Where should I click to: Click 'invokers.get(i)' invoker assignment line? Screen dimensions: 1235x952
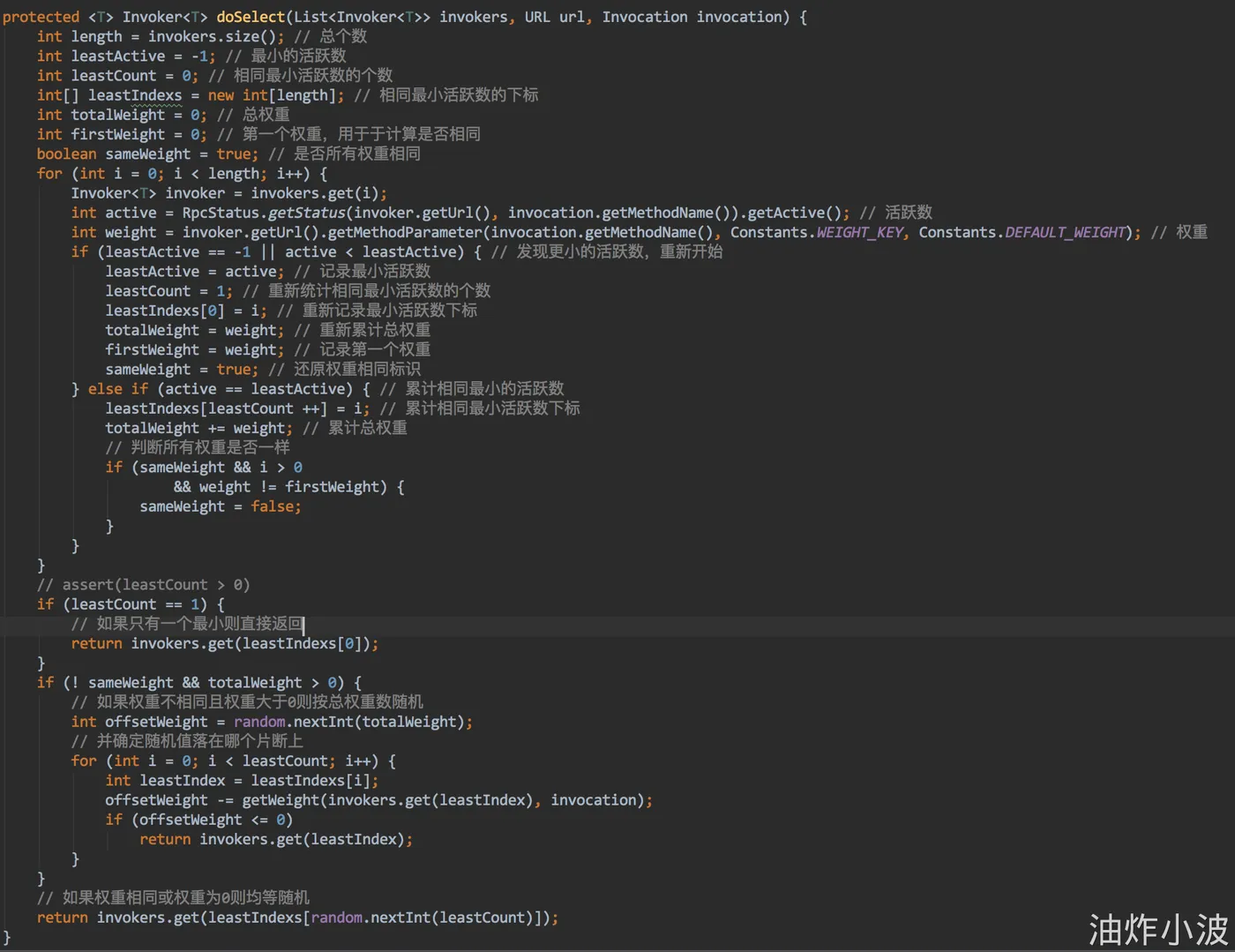point(229,193)
